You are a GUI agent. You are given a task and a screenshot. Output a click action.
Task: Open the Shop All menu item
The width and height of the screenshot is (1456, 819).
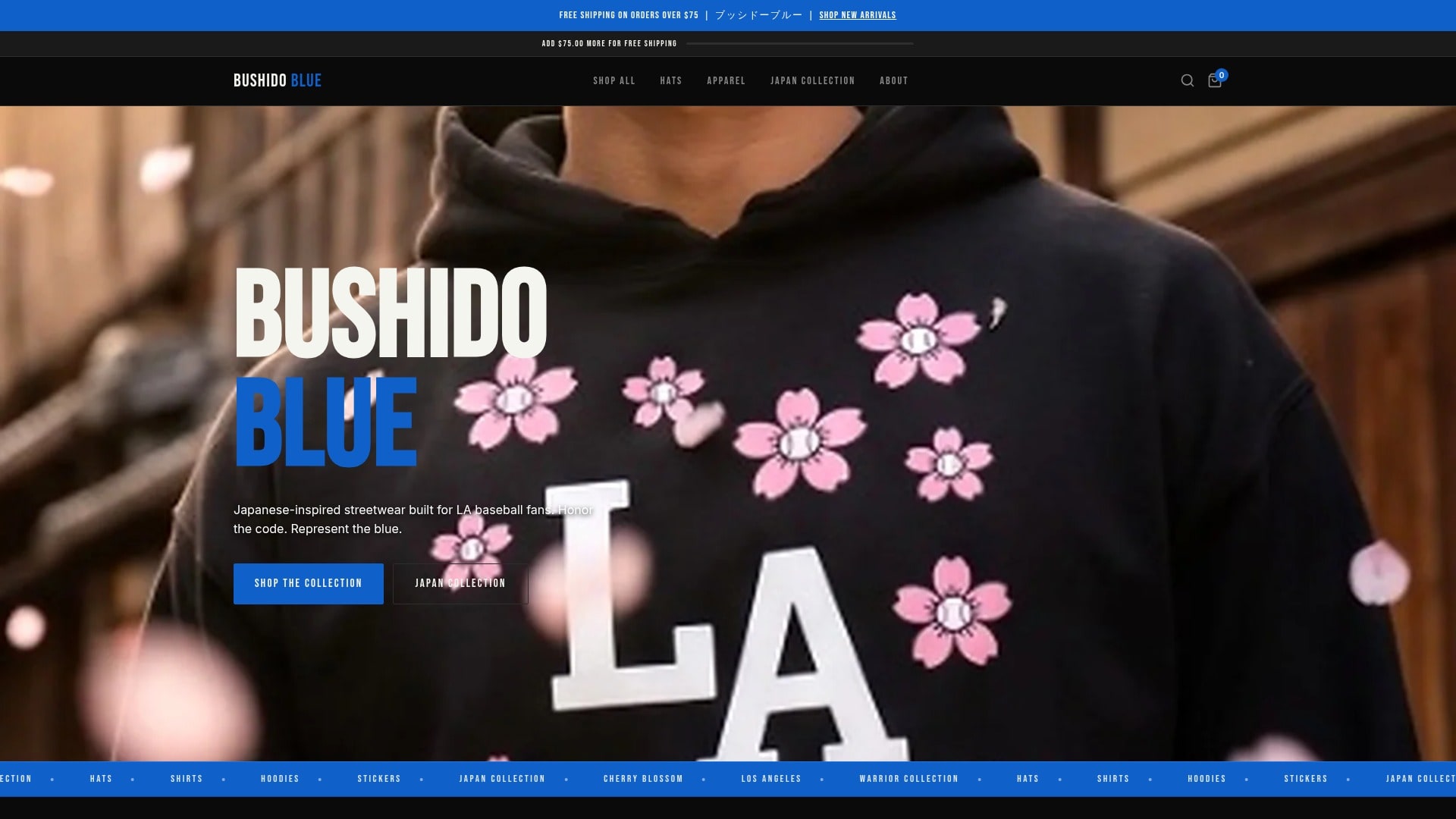[x=614, y=80]
